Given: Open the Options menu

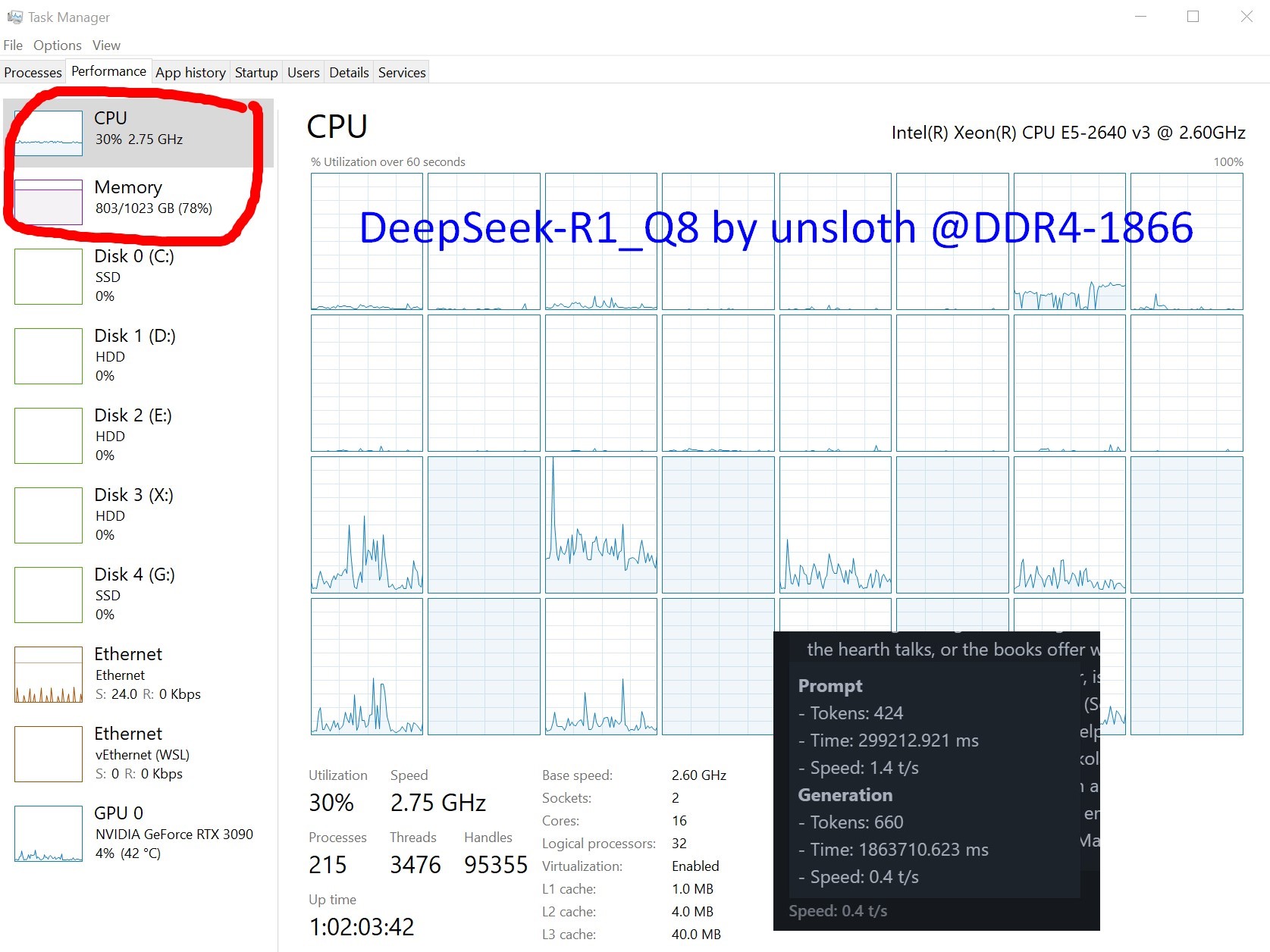Looking at the screenshot, I should coord(57,45).
